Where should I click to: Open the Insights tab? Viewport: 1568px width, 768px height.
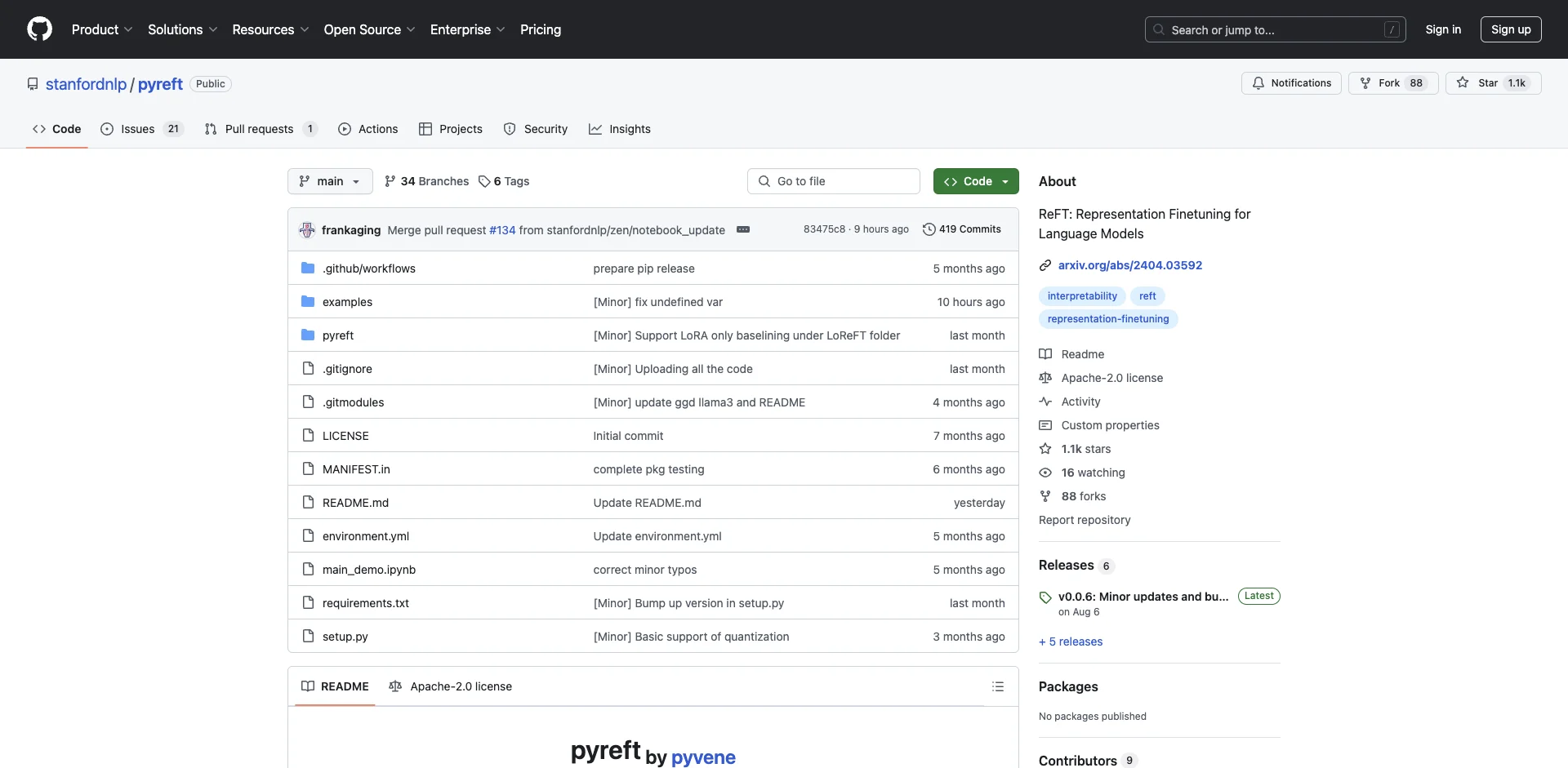point(620,129)
